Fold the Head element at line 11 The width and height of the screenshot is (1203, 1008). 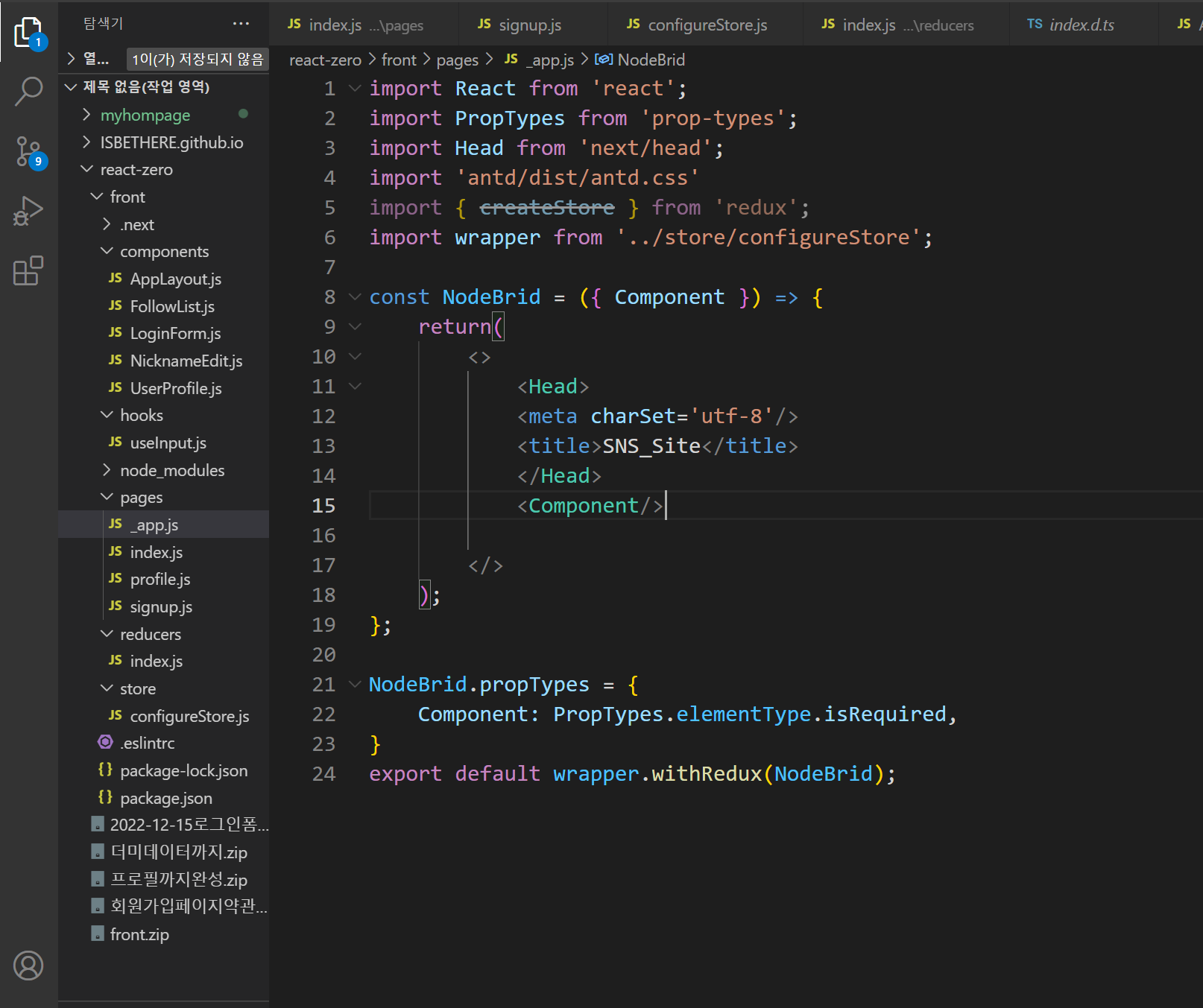356,387
